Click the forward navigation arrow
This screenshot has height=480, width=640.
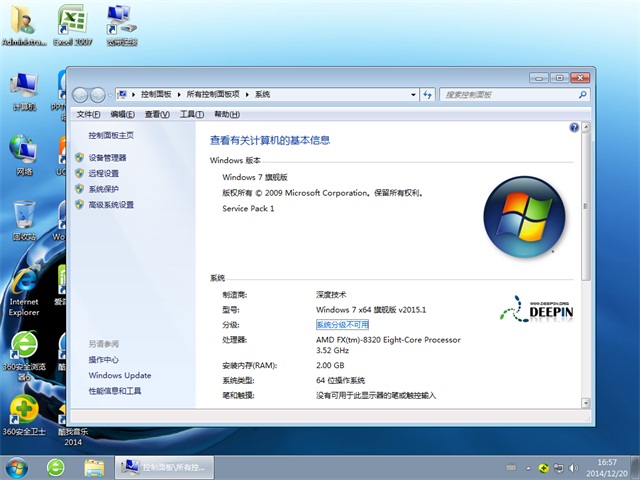98,95
